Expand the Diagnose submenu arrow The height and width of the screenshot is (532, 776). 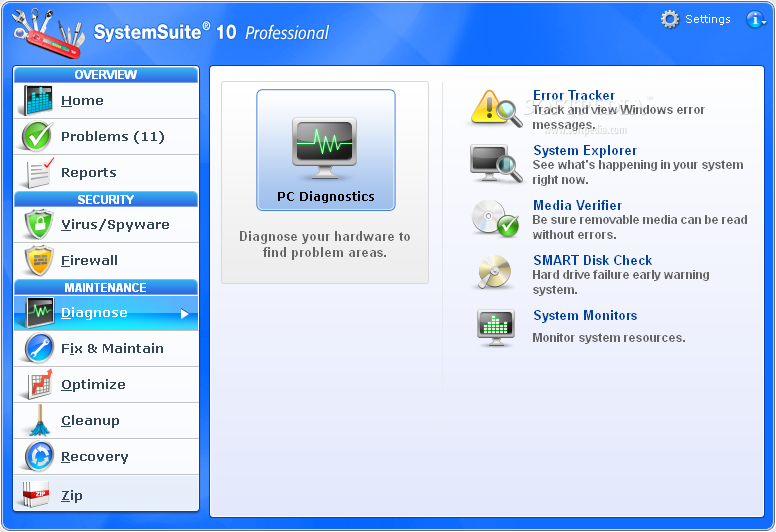pos(185,313)
